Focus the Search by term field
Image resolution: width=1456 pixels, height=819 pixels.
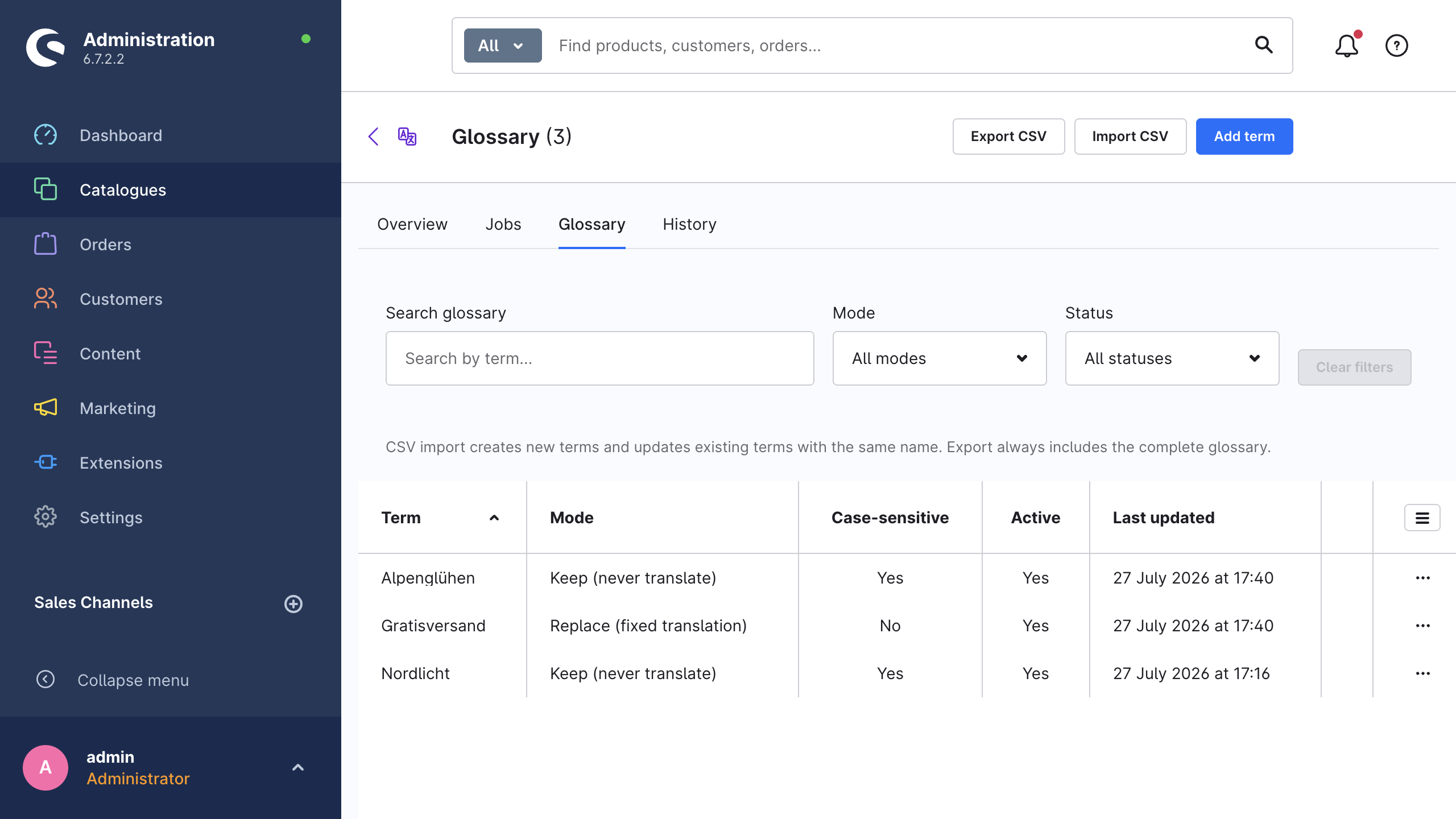coord(600,358)
